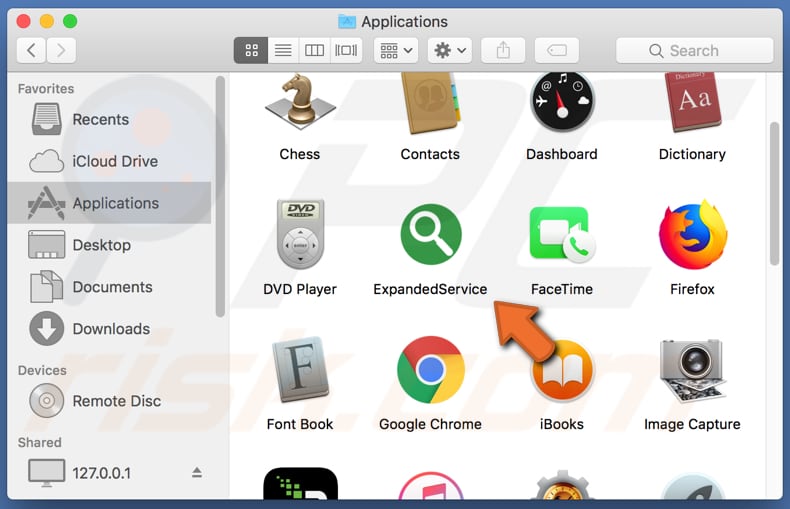Click the Back navigation button
This screenshot has width=790, height=509.
pyautogui.click(x=32, y=50)
